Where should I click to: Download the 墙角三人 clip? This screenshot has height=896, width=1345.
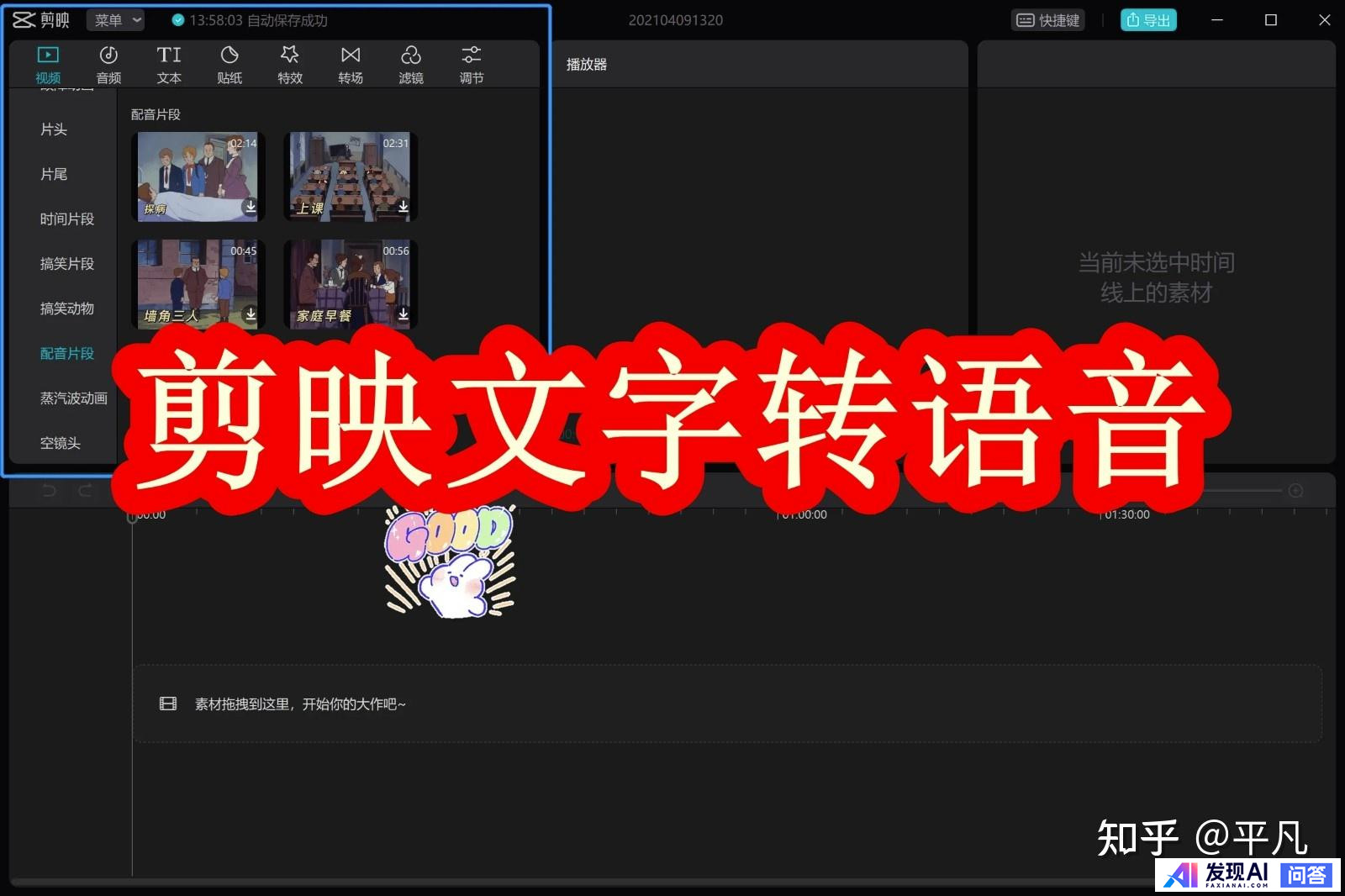pyautogui.click(x=251, y=314)
